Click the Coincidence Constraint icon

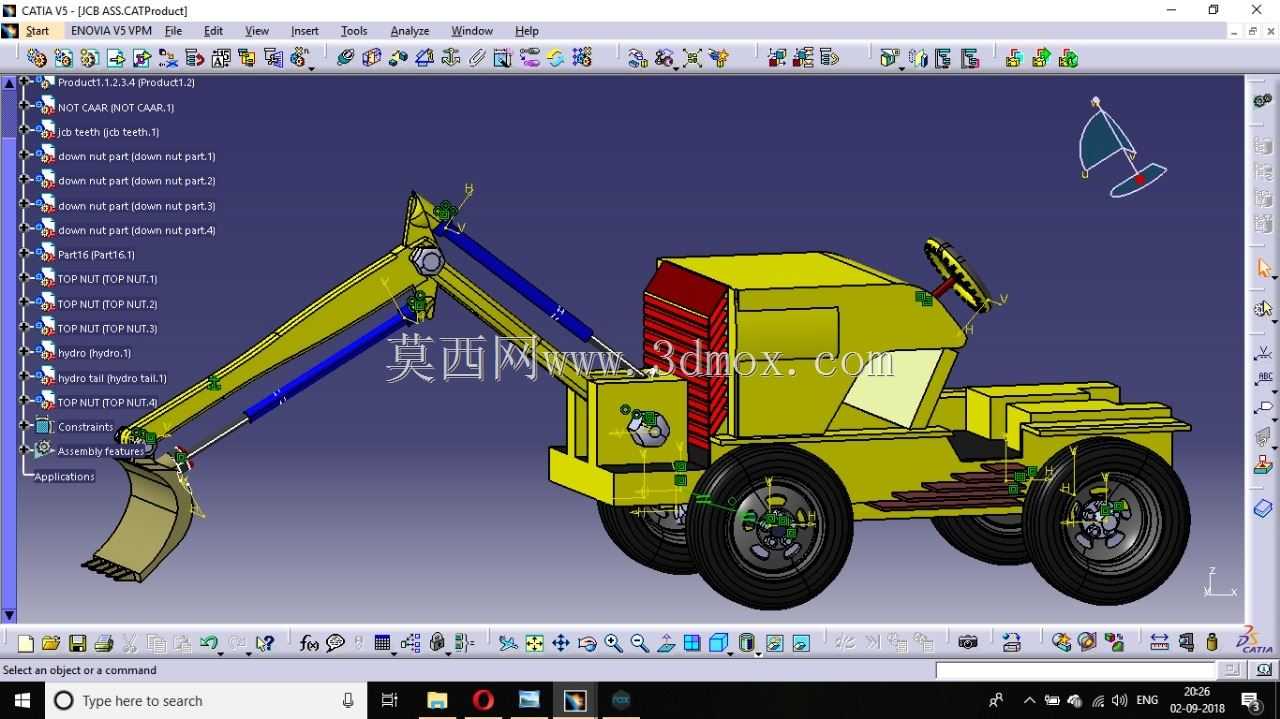tap(345, 58)
